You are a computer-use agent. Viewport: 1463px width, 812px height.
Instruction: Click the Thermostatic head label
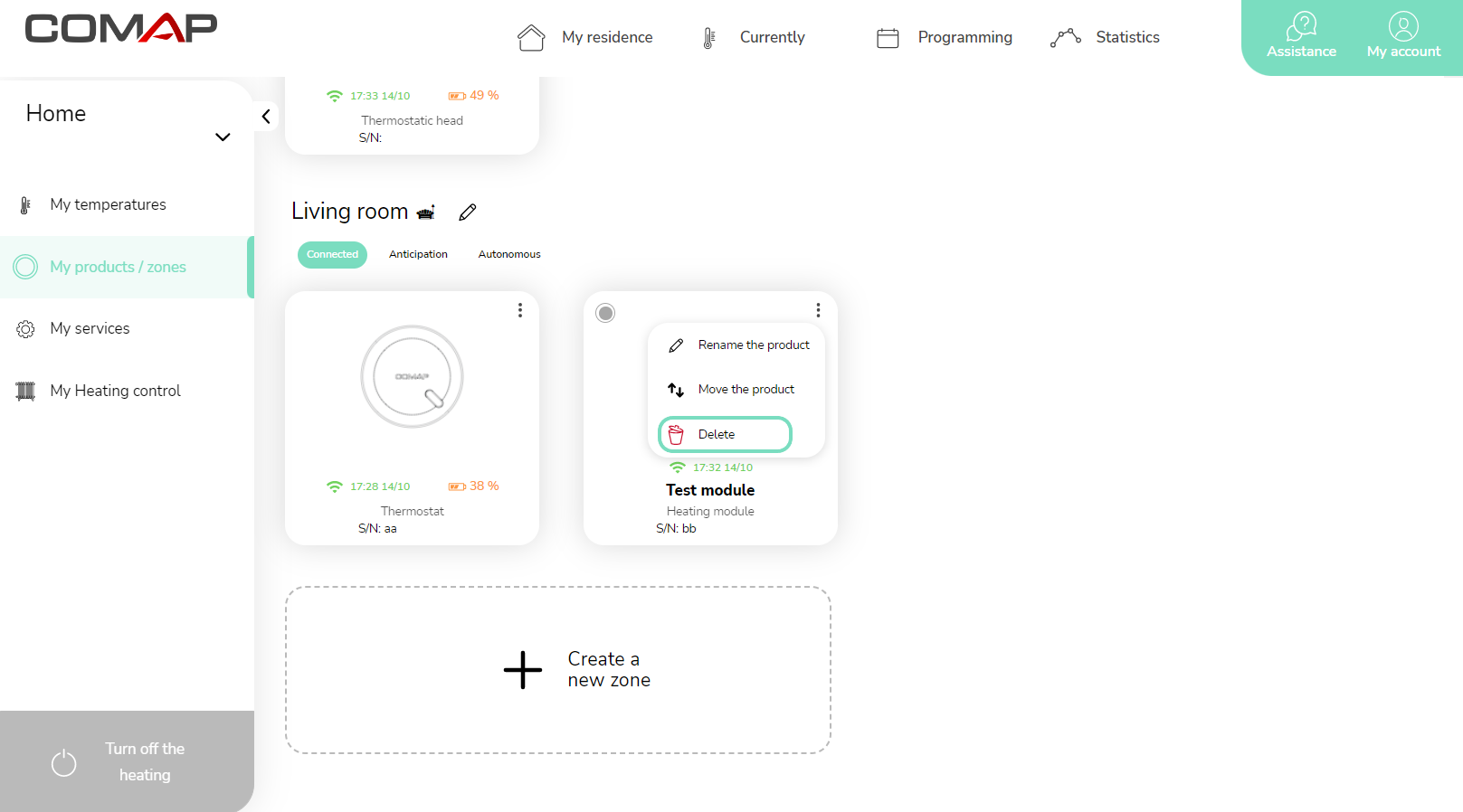pyautogui.click(x=413, y=121)
